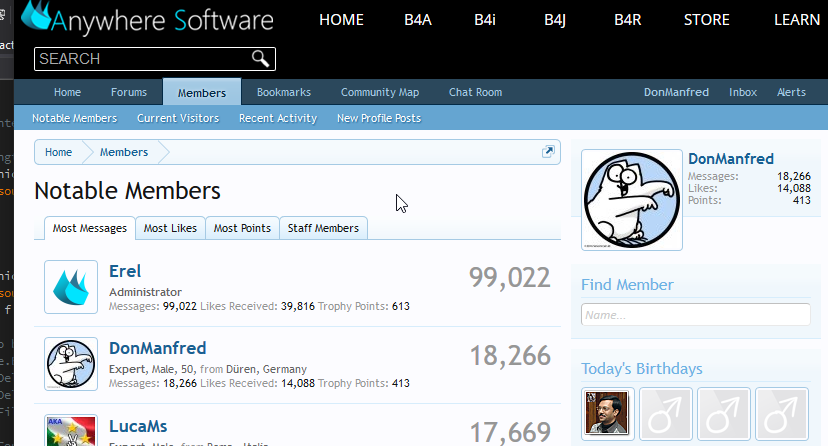828x446 pixels.
Task: Click the Find Member name field
Action: tap(695, 314)
